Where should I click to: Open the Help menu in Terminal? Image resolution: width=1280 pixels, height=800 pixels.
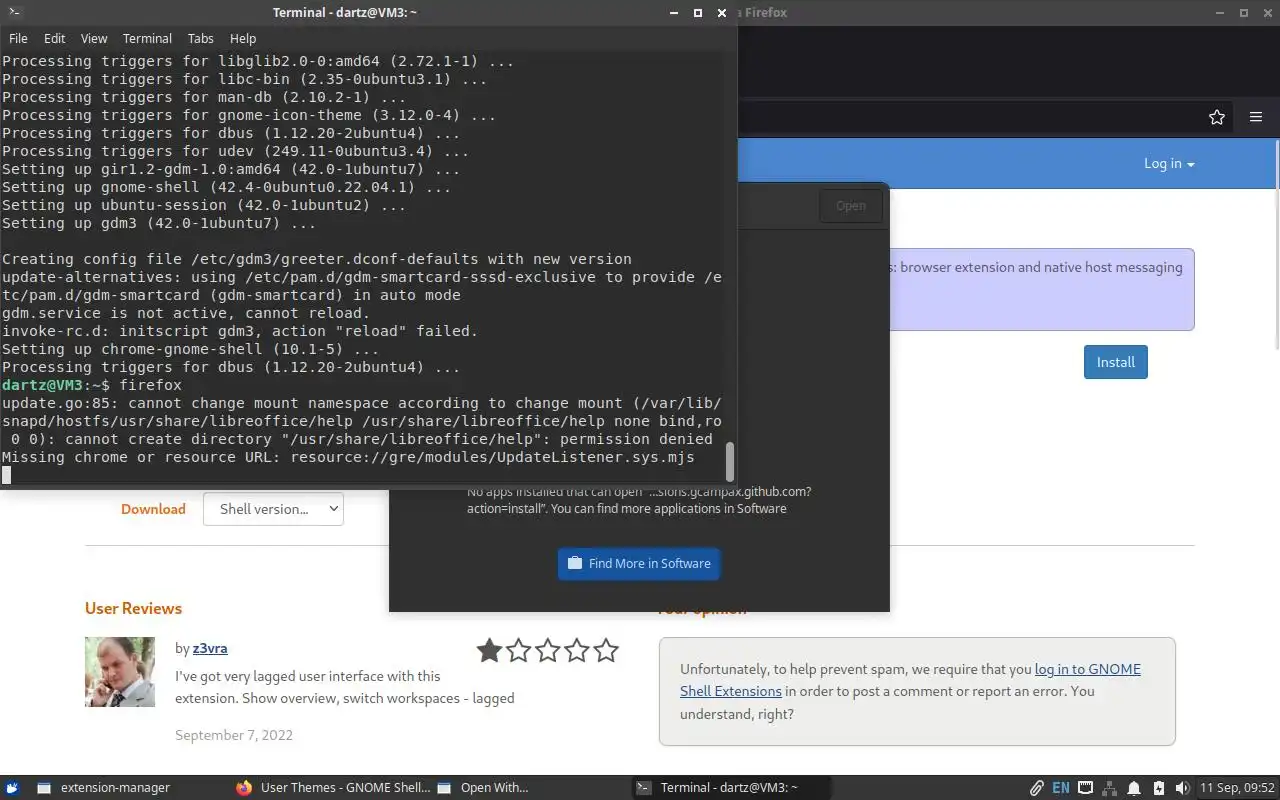click(243, 38)
